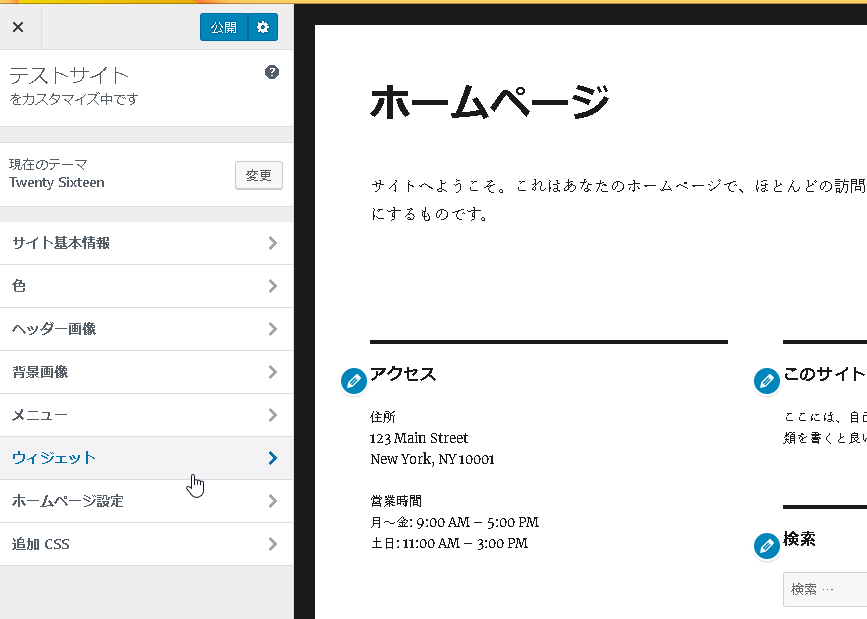Click the chevron arrow on the ウィジェット row
Screen dimensions: 867x619
[273, 458]
